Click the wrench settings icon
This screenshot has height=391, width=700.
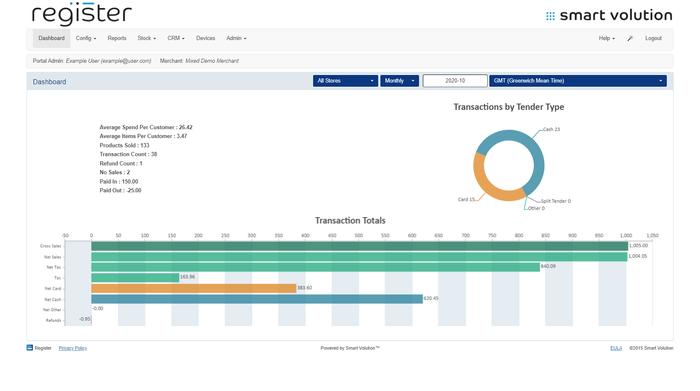(630, 39)
